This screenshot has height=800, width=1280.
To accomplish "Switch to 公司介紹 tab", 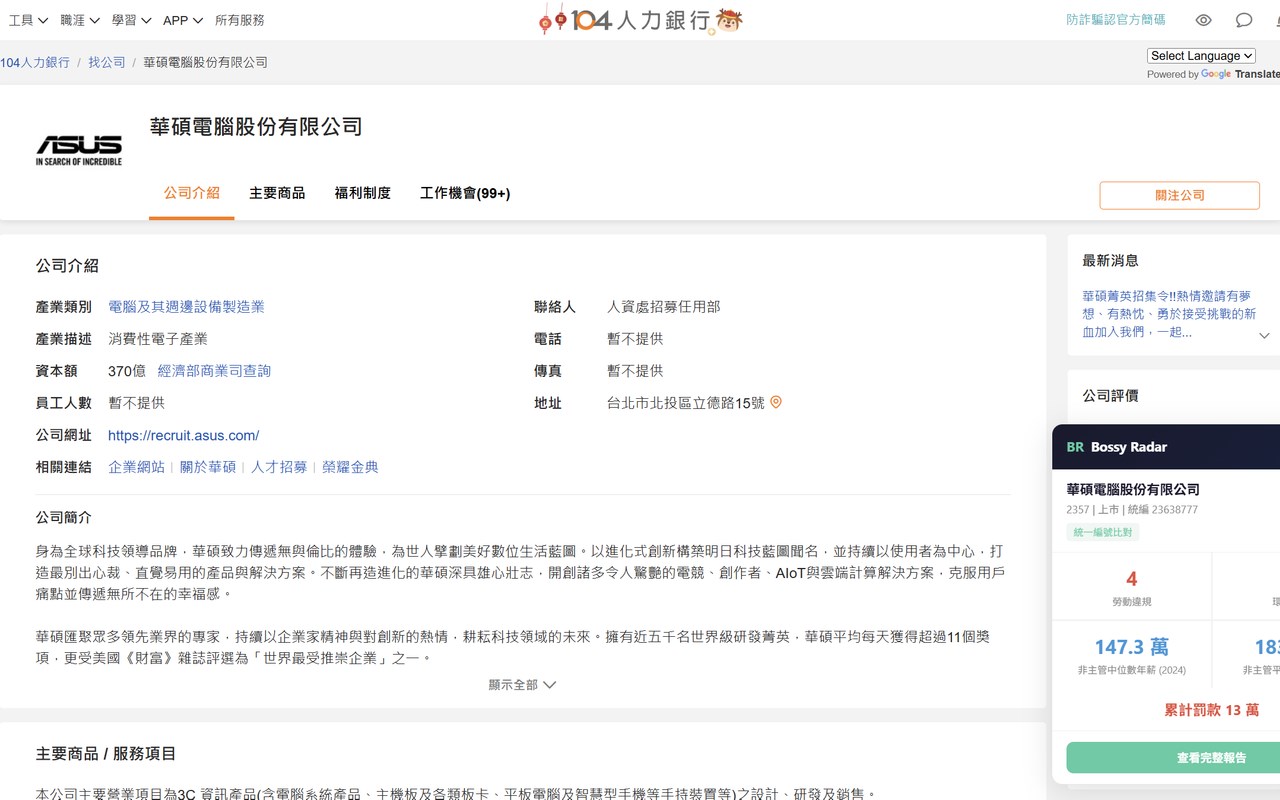I will 192,193.
